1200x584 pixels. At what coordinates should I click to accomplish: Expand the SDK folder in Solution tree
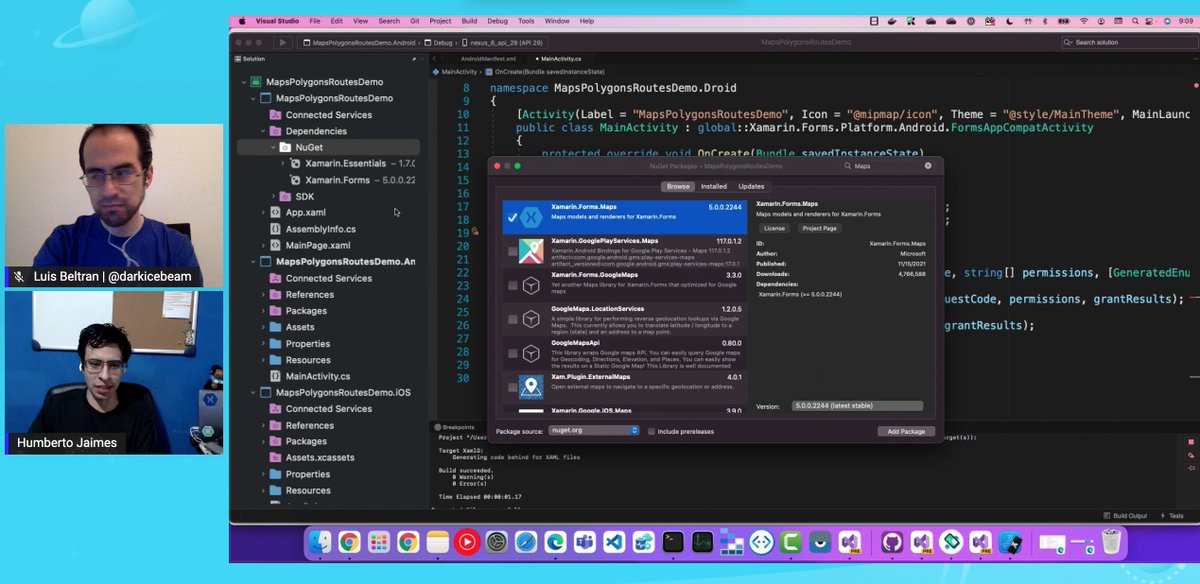click(274, 197)
